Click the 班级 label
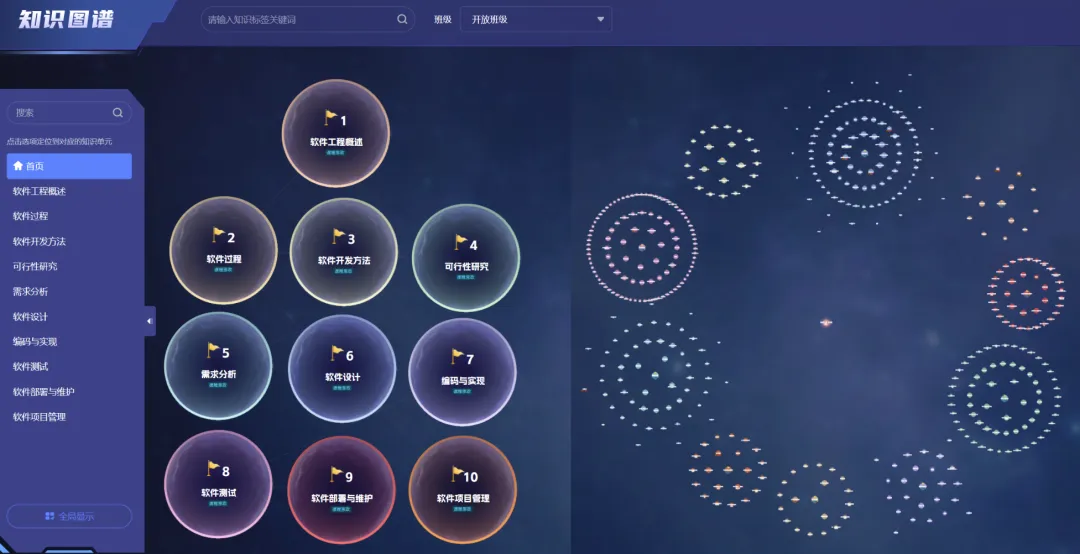 [442, 19]
